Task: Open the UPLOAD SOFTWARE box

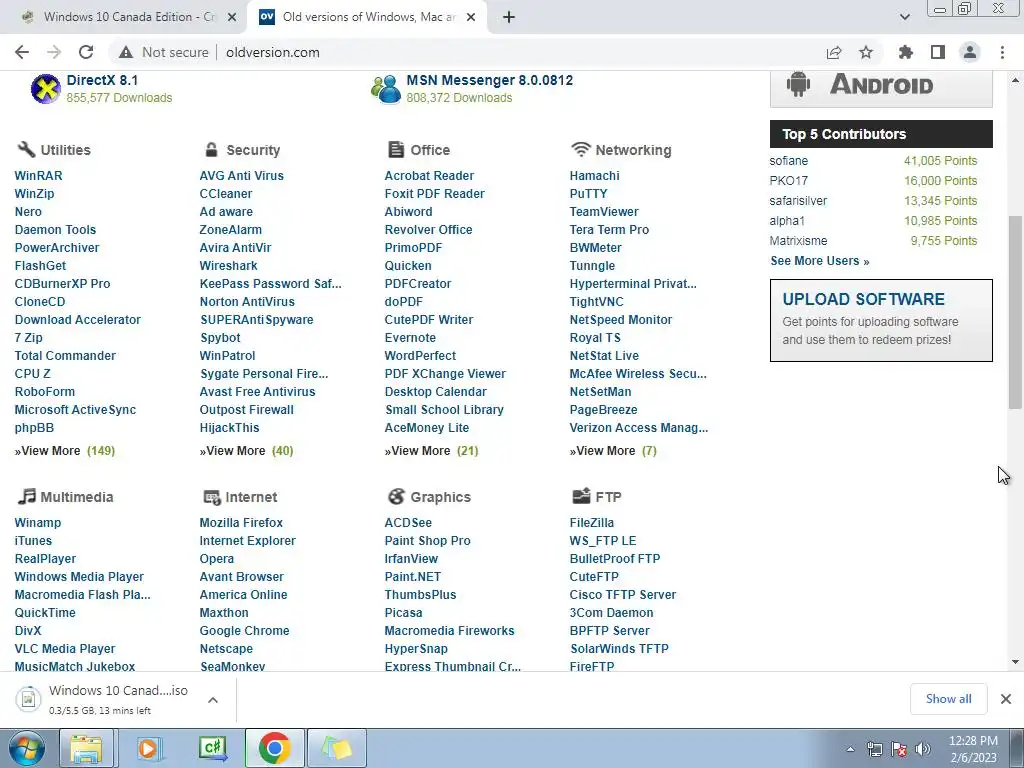Action: [x=881, y=320]
